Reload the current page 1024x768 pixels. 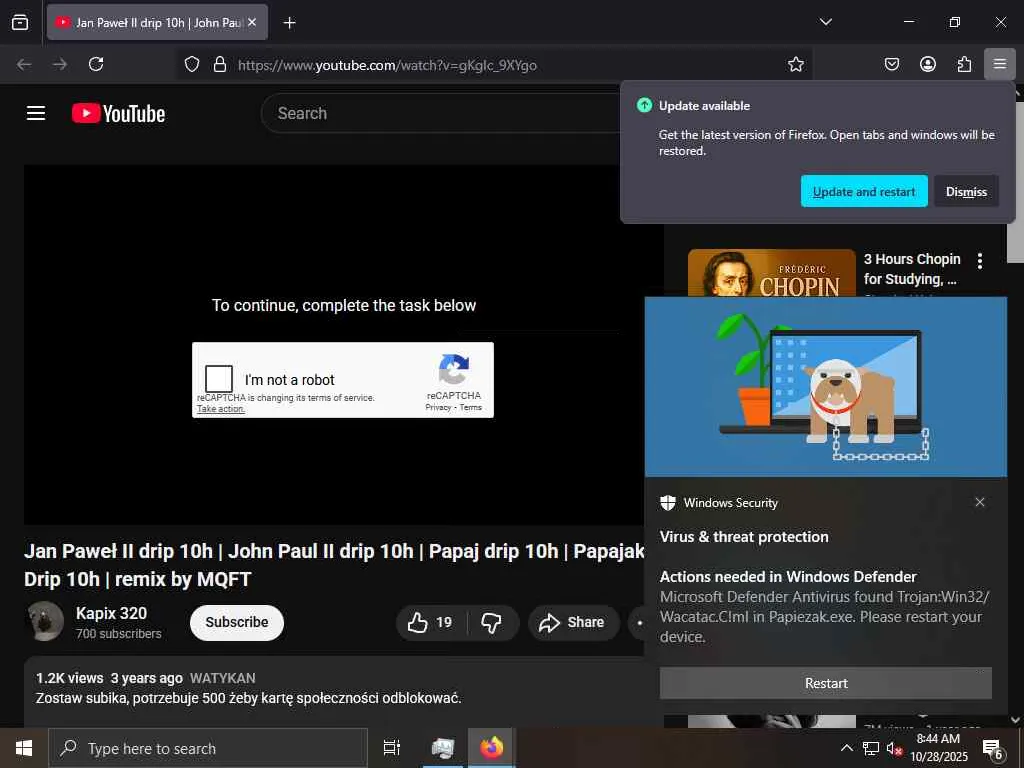pos(96,64)
